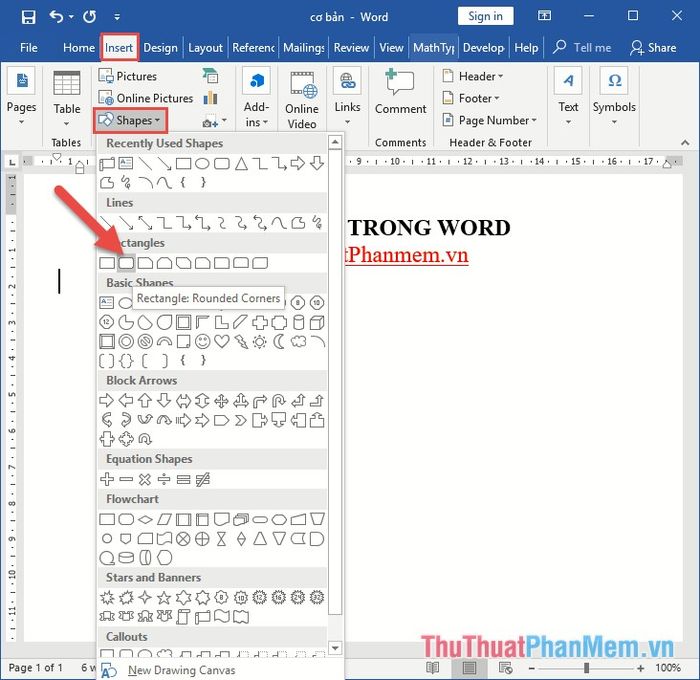Open the Review tab
The height and width of the screenshot is (680, 700).
pyautogui.click(x=351, y=47)
